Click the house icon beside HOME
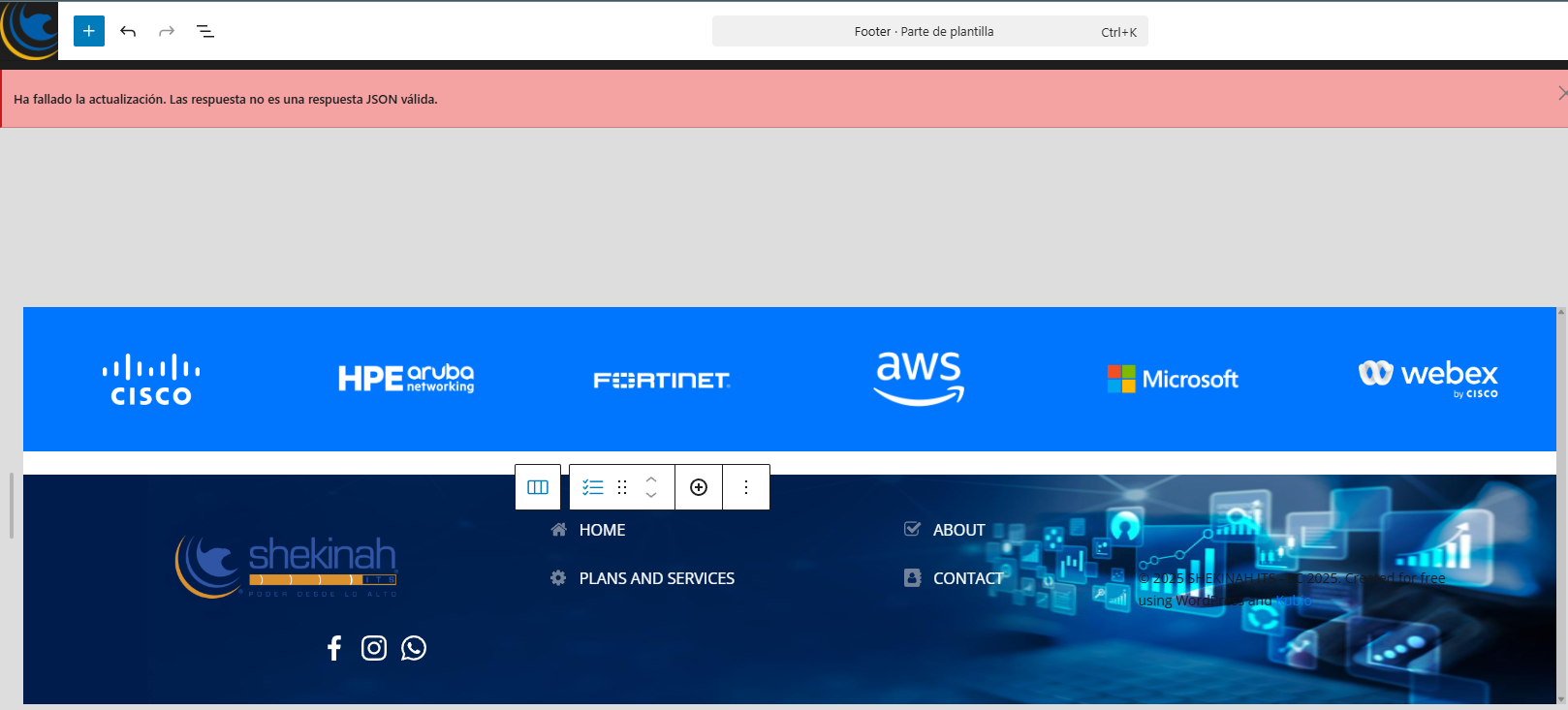Image resolution: width=1568 pixels, height=710 pixels. pyautogui.click(x=559, y=530)
